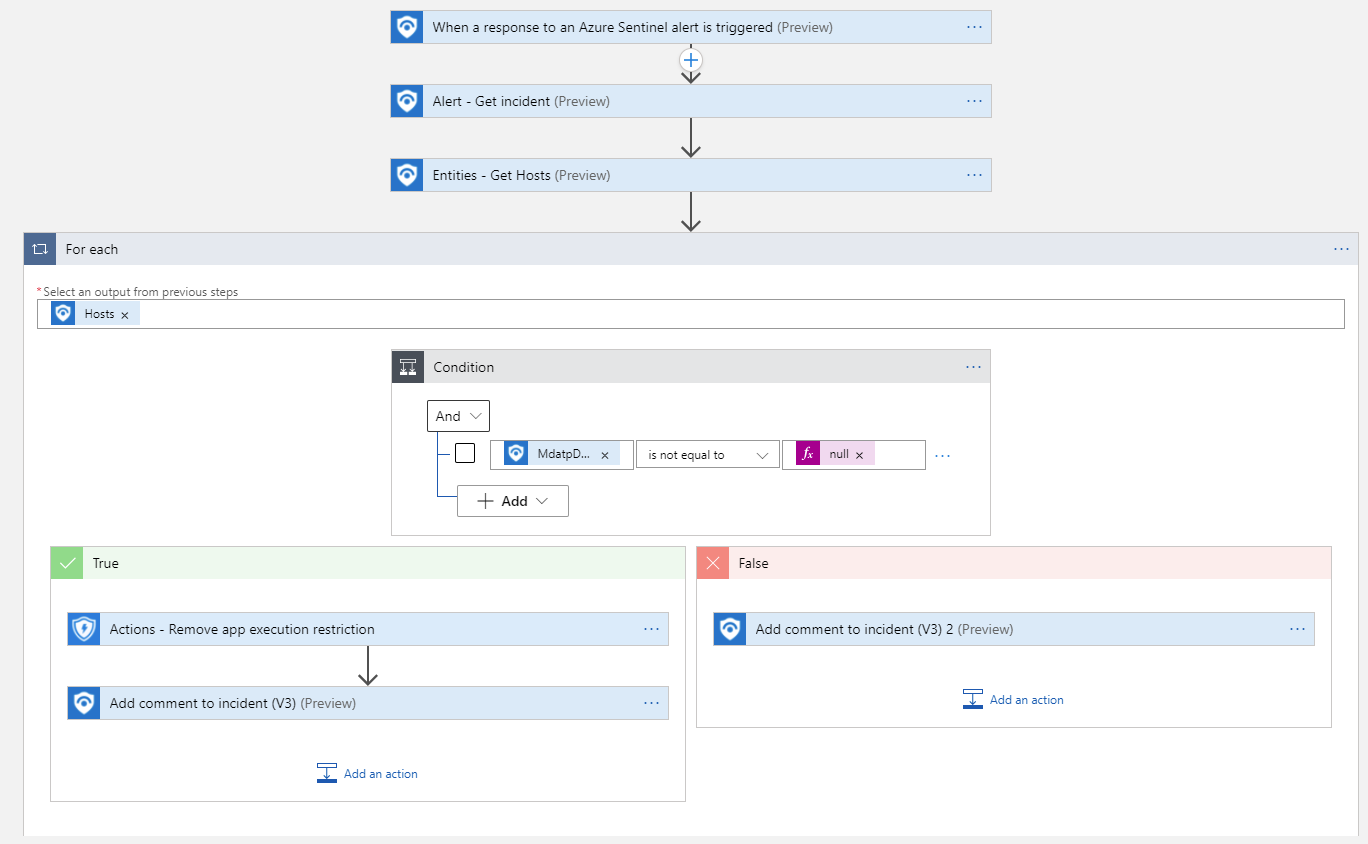The height and width of the screenshot is (844, 1368).
Task: Click the Condition step icon
Action: tap(408, 367)
